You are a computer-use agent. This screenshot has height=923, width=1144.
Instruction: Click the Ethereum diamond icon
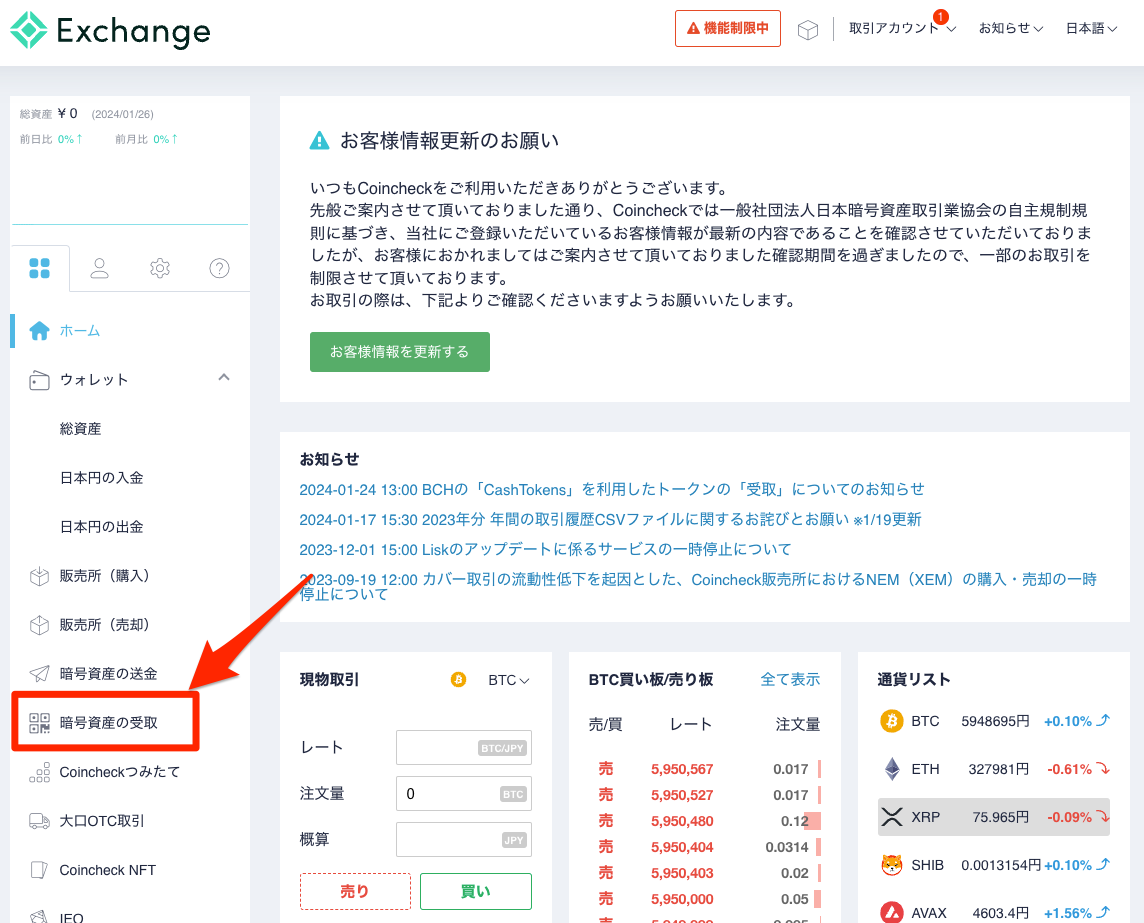[892, 769]
